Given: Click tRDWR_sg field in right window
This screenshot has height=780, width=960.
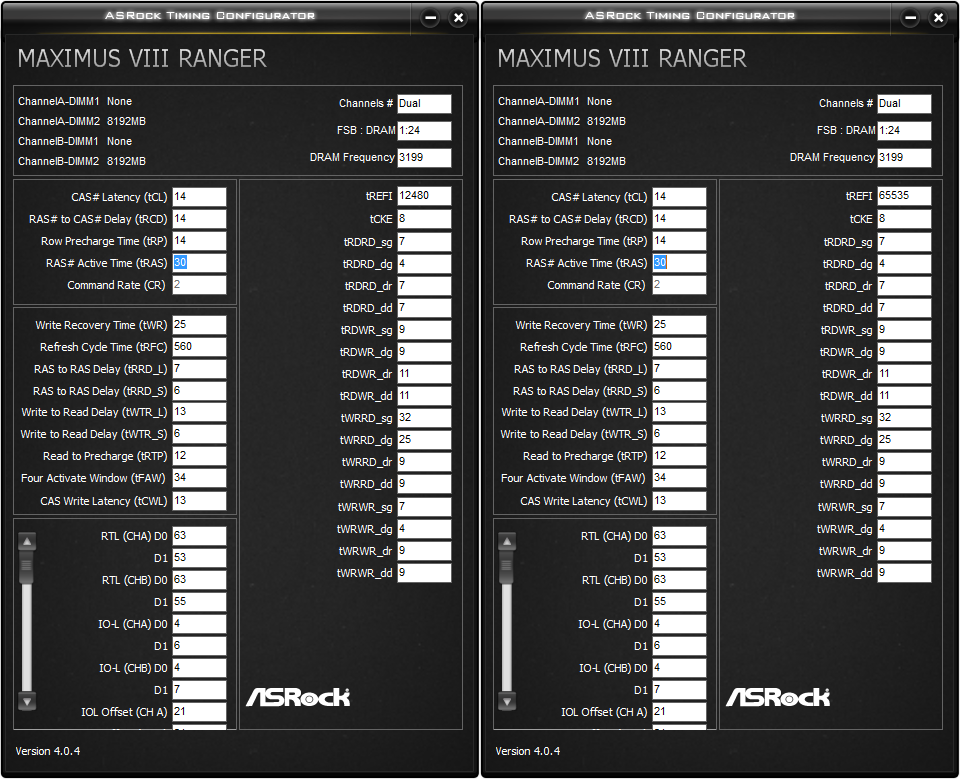Looking at the screenshot, I should point(904,330).
